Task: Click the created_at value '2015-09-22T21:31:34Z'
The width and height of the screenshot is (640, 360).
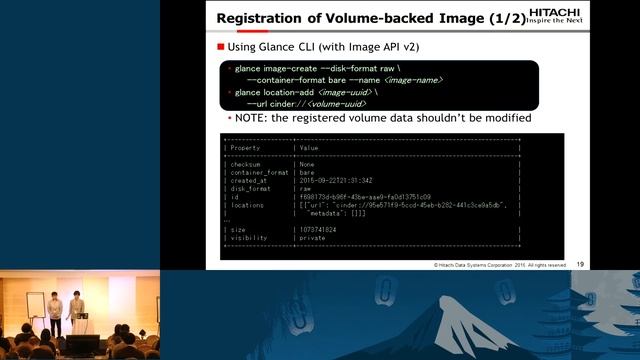Action: pyautogui.click(x=336, y=180)
